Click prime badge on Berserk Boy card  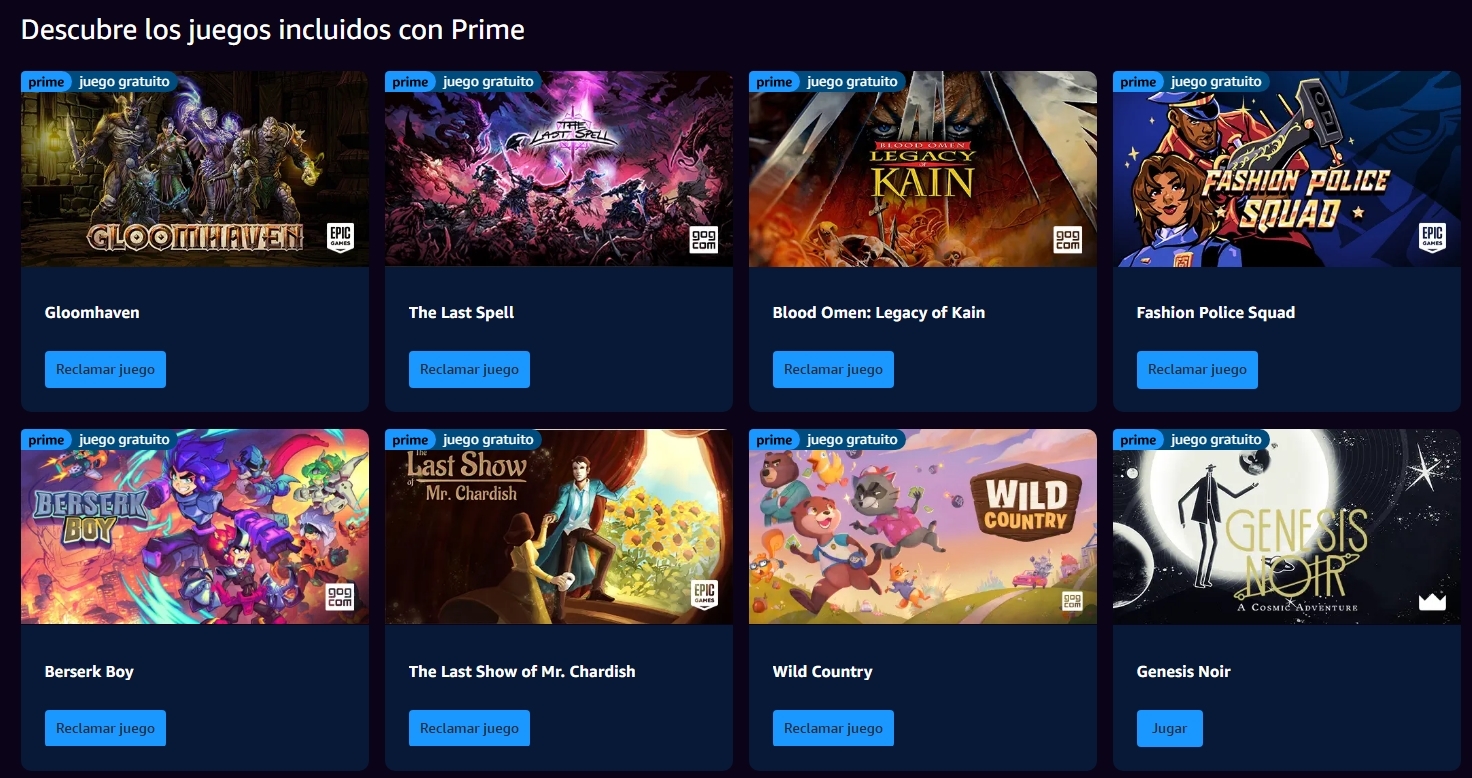pos(46,440)
